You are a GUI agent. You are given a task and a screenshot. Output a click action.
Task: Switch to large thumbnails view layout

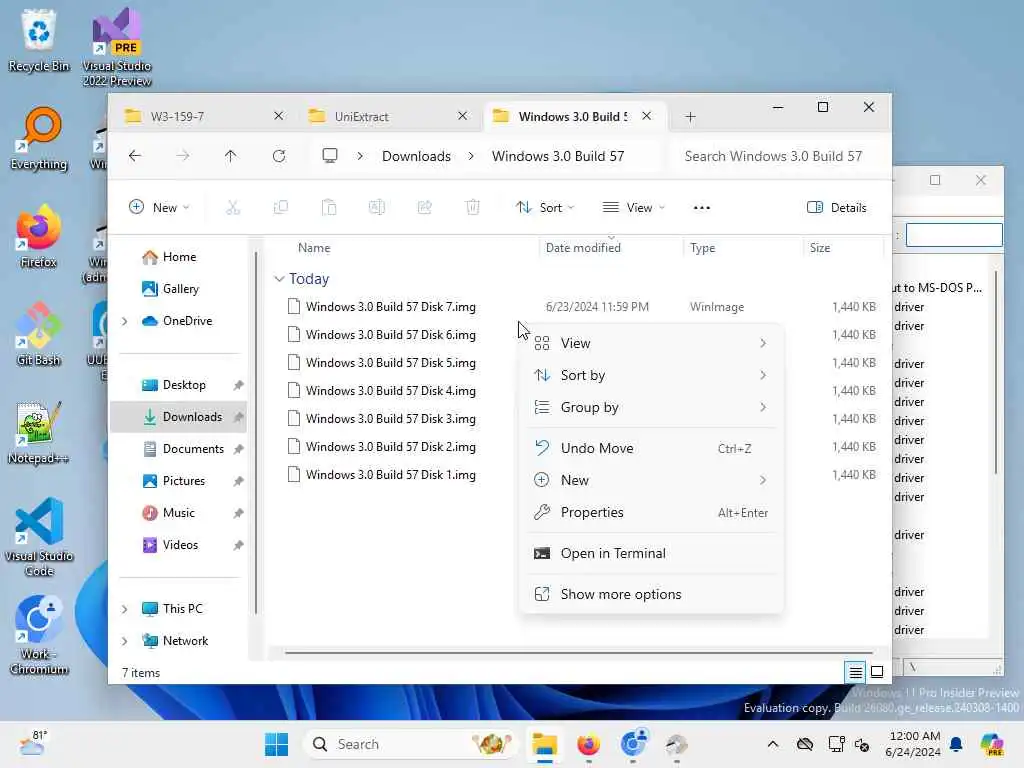[877, 672]
